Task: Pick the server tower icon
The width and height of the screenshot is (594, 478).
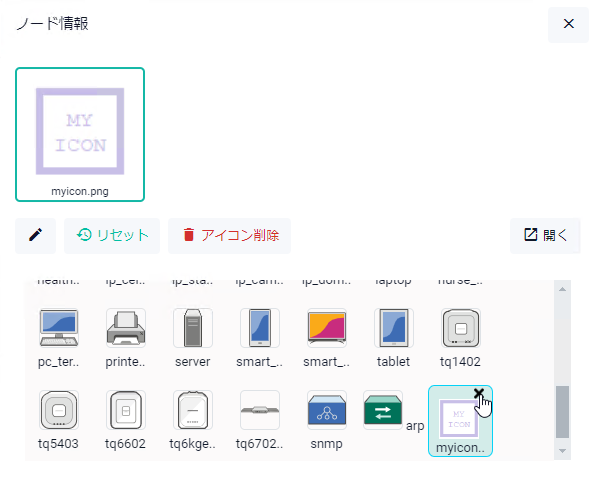Action: [193, 328]
